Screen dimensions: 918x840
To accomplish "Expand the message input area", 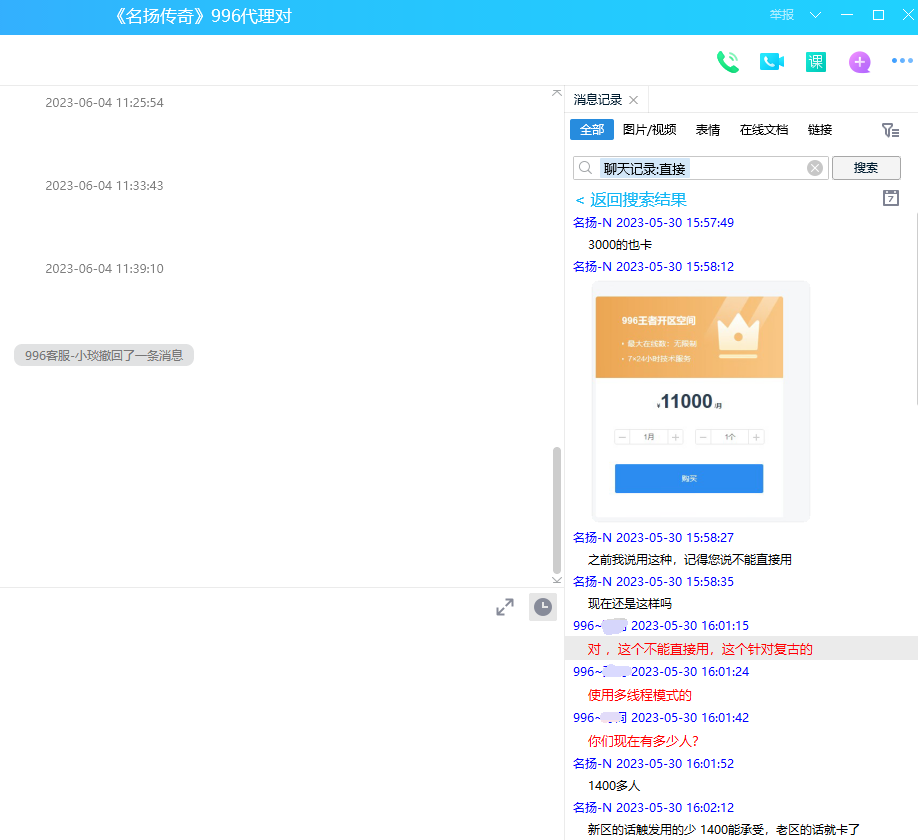I will point(505,607).
